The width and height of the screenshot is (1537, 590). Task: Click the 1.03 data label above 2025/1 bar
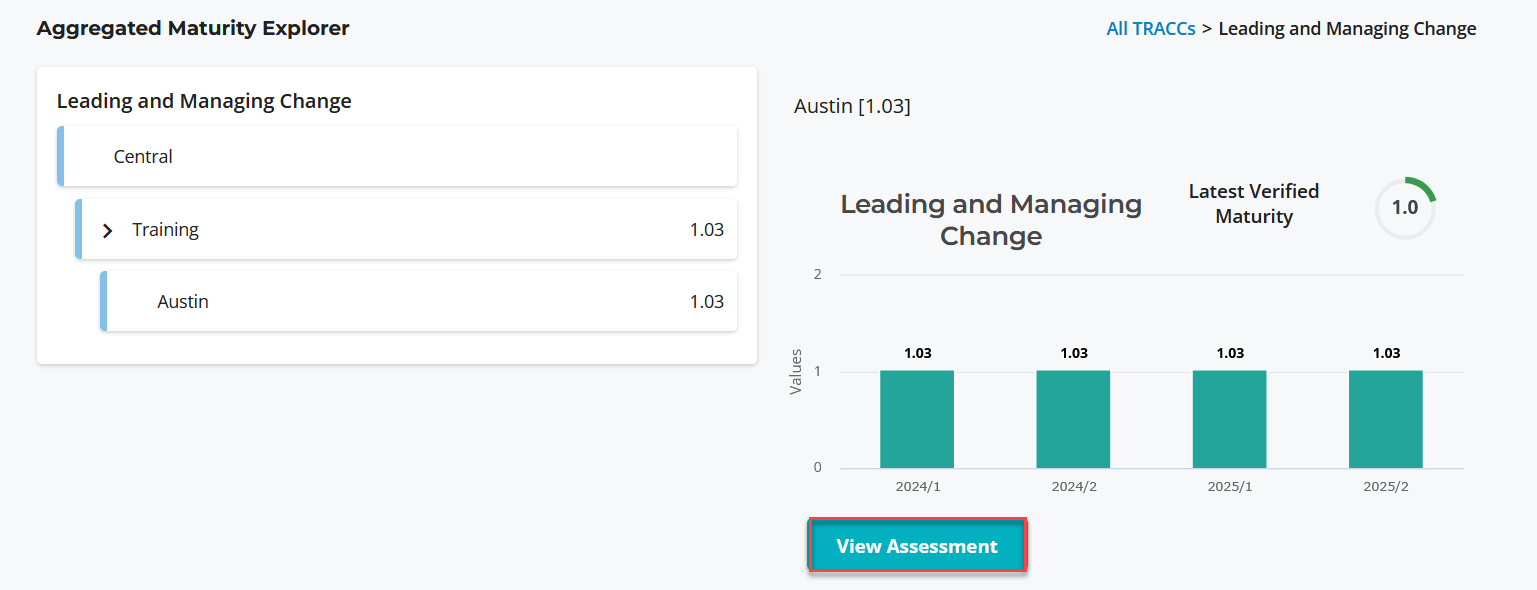point(1230,353)
